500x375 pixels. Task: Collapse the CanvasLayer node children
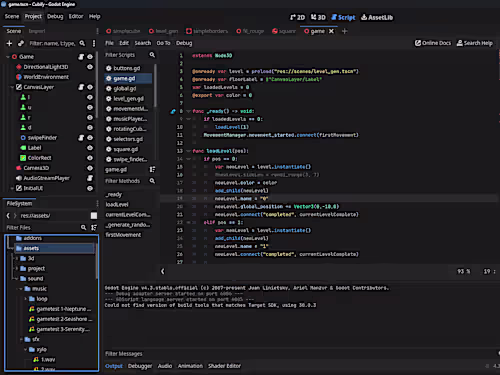12,87
